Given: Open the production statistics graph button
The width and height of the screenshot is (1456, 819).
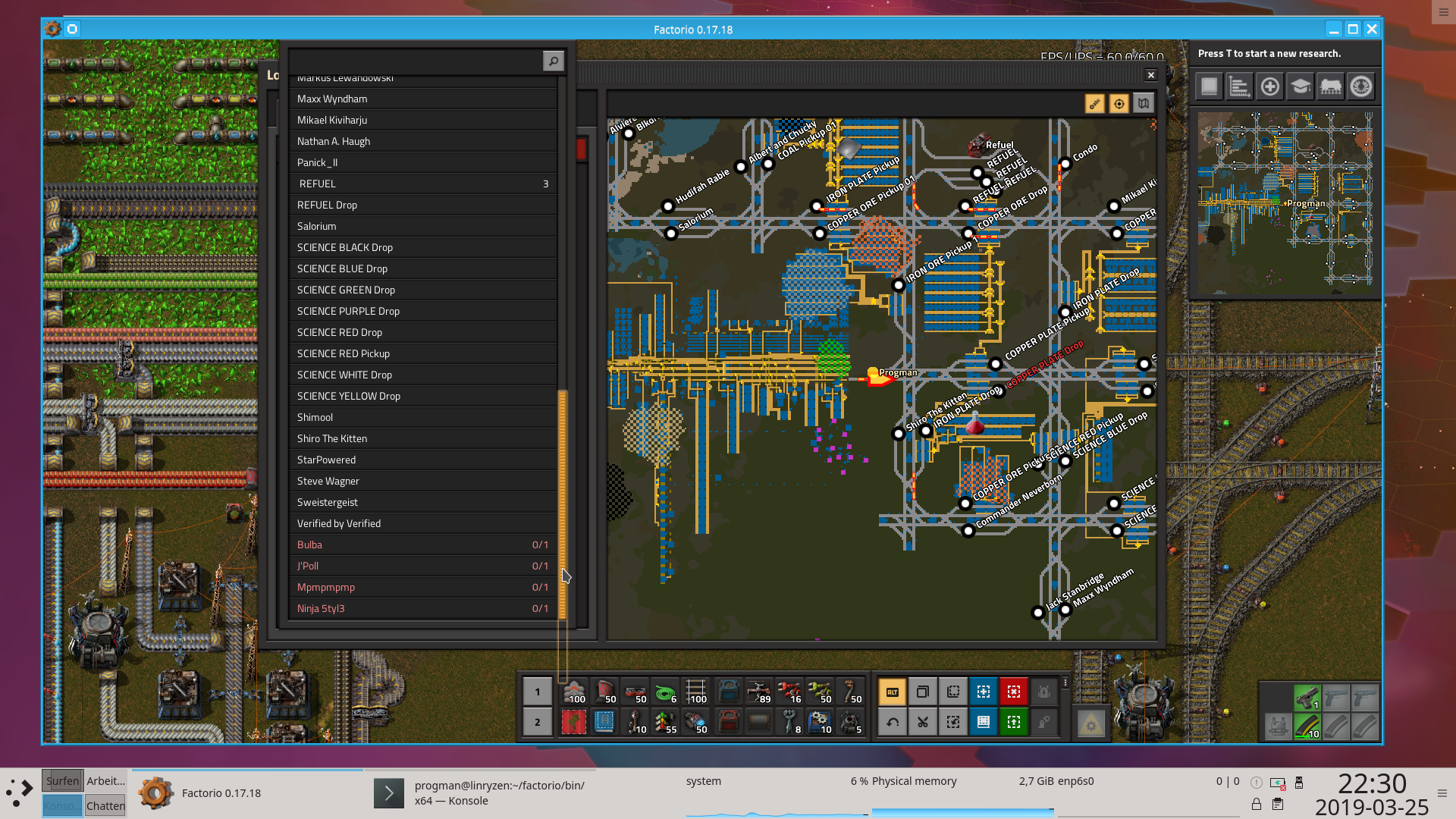Looking at the screenshot, I should click(1240, 86).
